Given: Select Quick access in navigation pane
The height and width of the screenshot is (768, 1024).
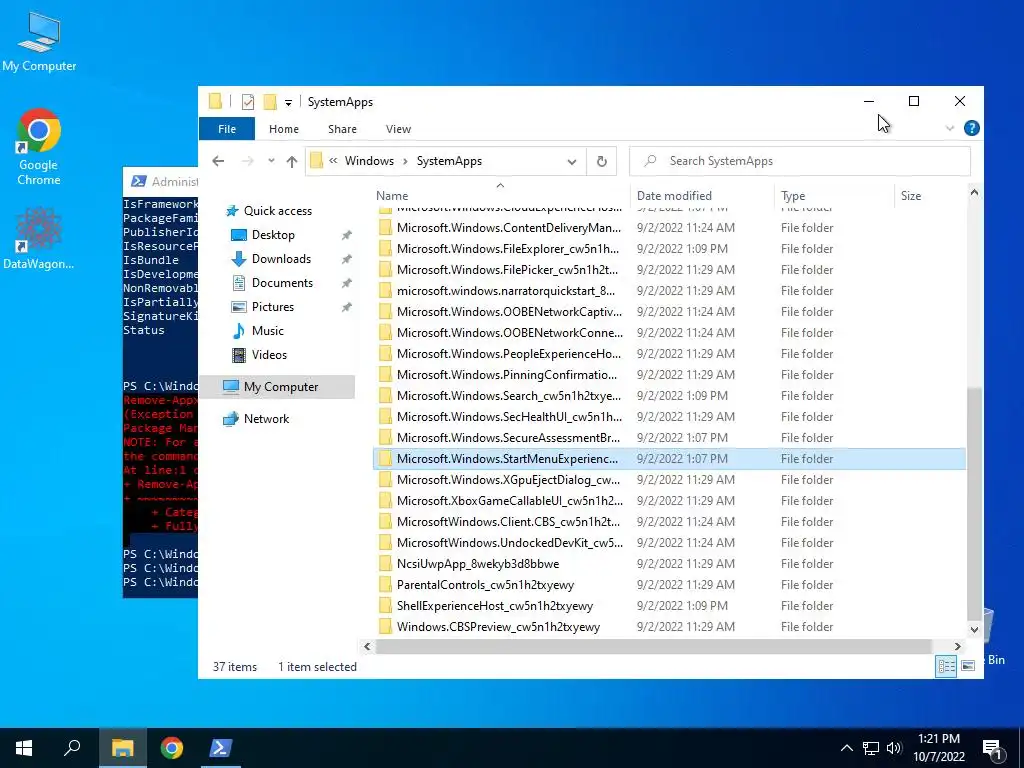Looking at the screenshot, I should point(278,210).
